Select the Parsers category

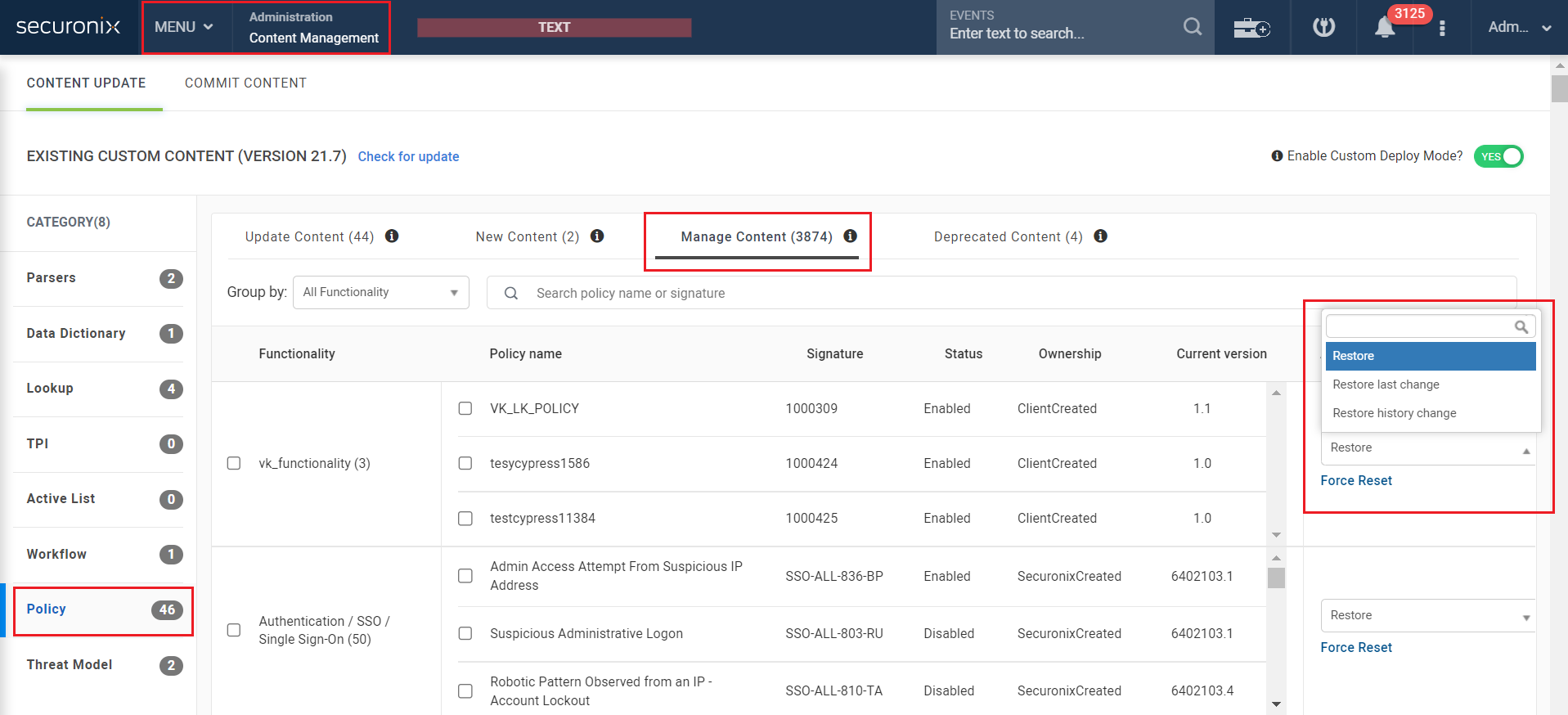(98, 278)
